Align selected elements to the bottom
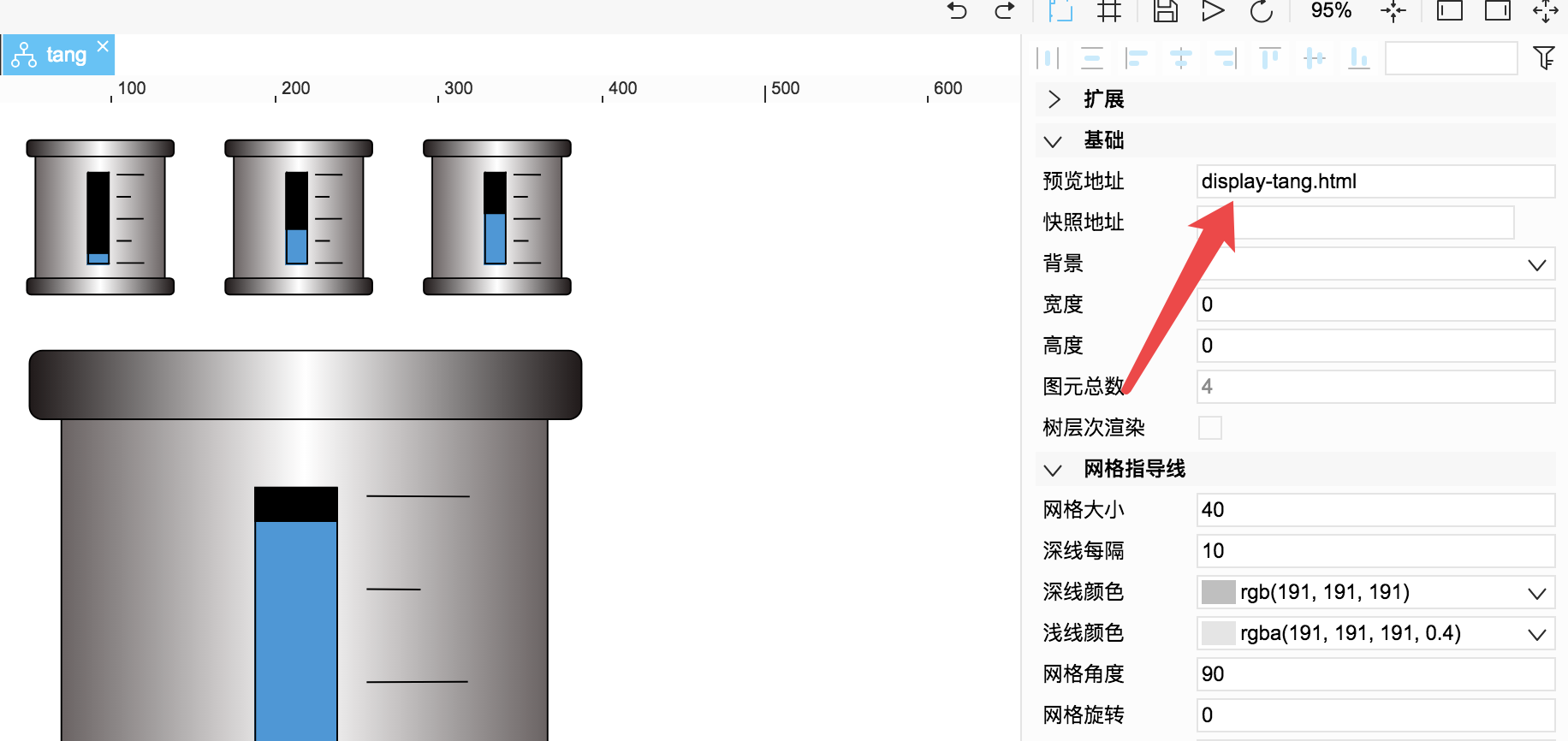Screen dimensions: 1568x741 (x=1359, y=58)
